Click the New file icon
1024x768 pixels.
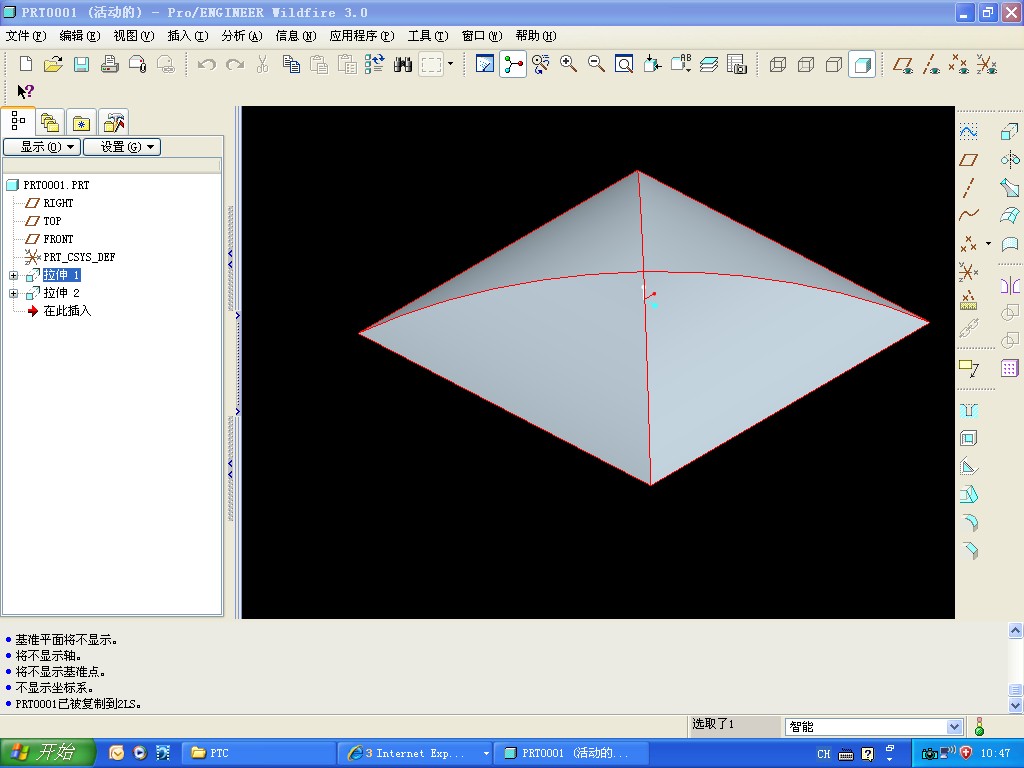coord(25,64)
